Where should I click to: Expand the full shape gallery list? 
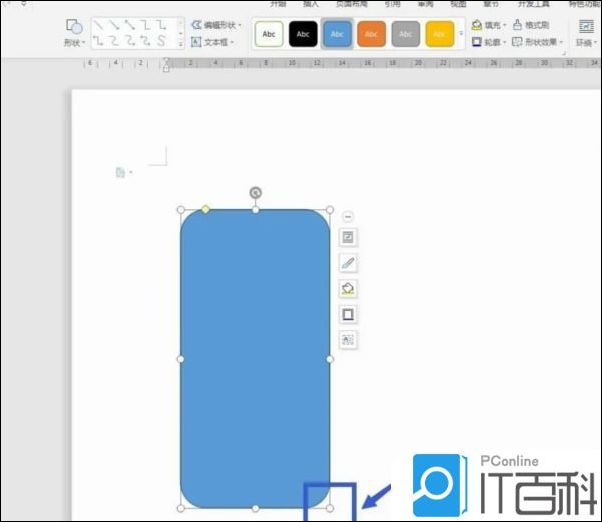click(180, 45)
